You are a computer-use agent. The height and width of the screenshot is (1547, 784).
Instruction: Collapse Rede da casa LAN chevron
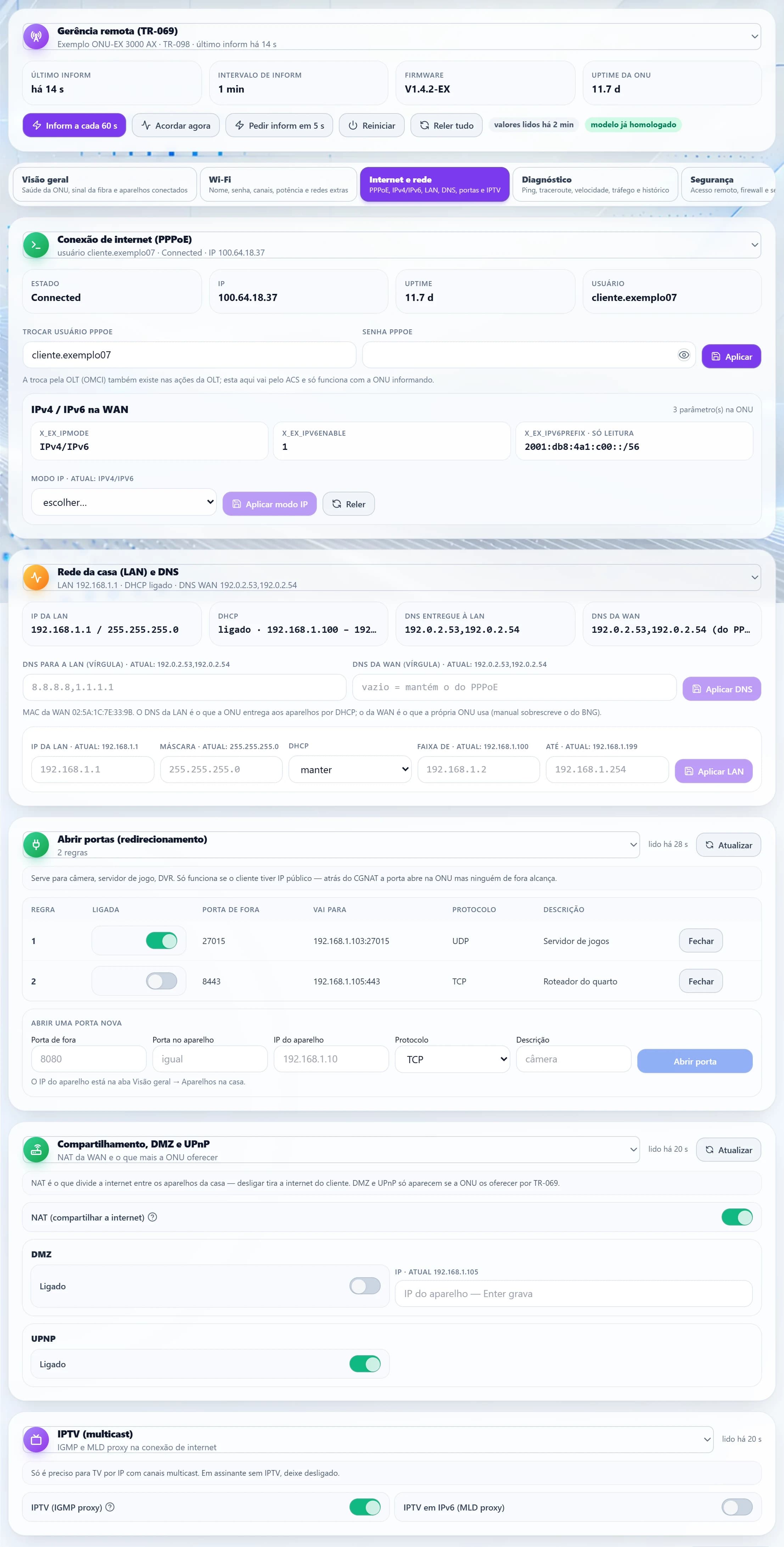click(x=755, y=578)
